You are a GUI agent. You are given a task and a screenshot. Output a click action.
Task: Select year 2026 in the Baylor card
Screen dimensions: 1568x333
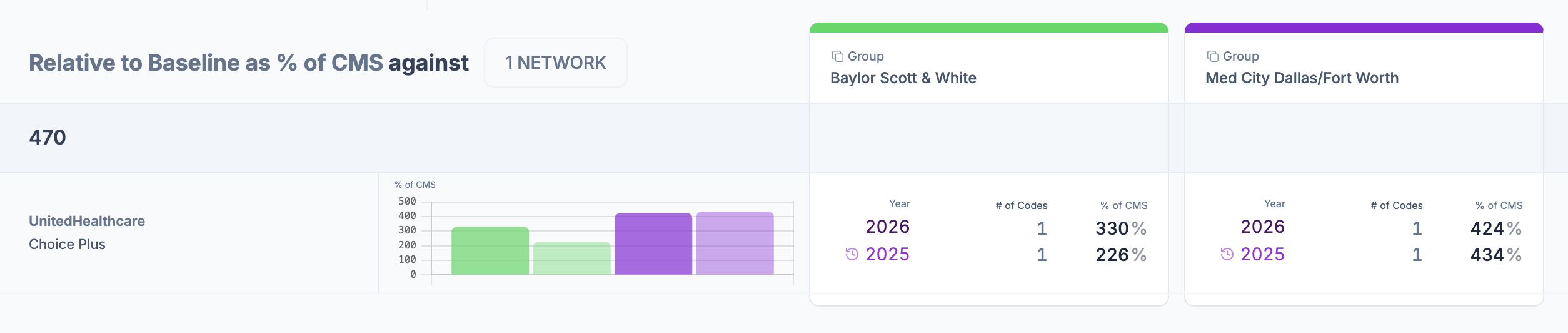pyautogui.click(x=888, y=227)
